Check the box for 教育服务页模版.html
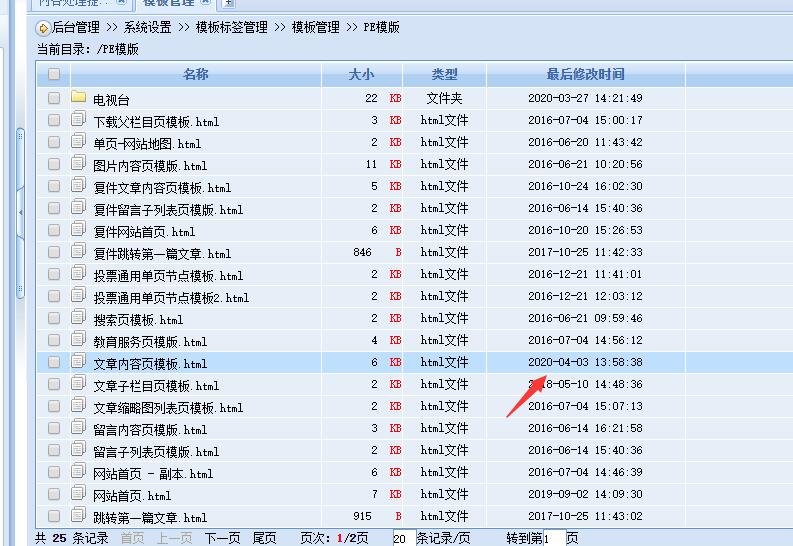 tap(54, 340)
